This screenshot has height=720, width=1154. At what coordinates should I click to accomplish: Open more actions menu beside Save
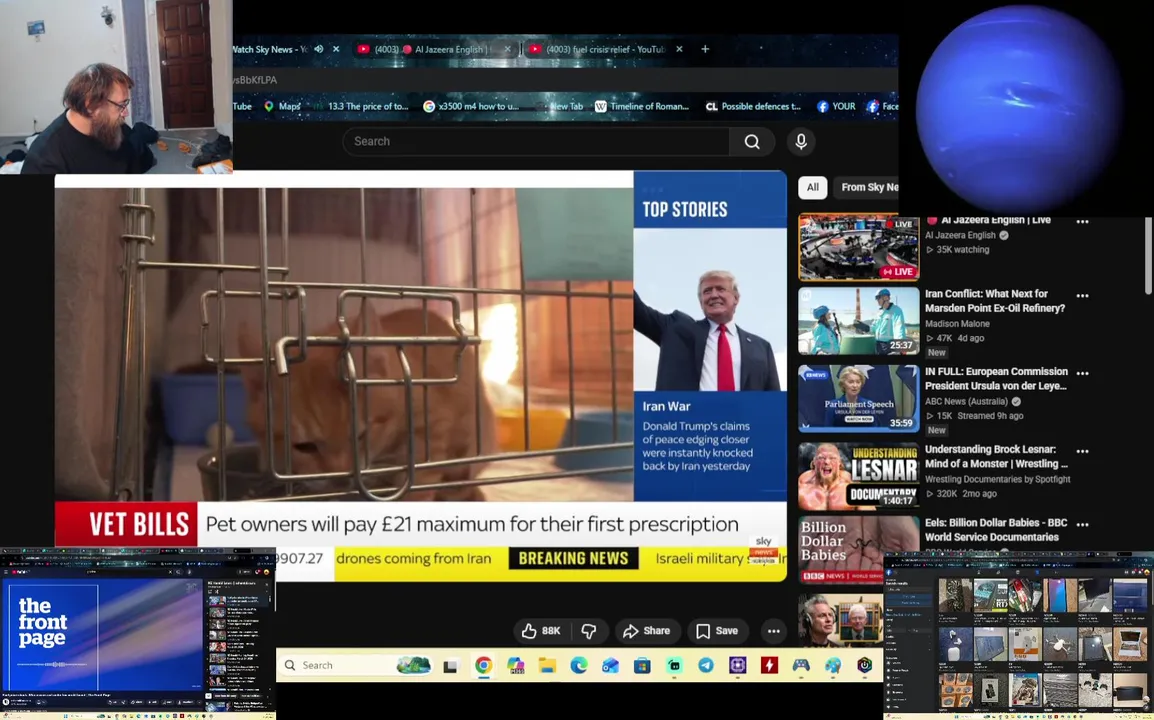[774, 631]
